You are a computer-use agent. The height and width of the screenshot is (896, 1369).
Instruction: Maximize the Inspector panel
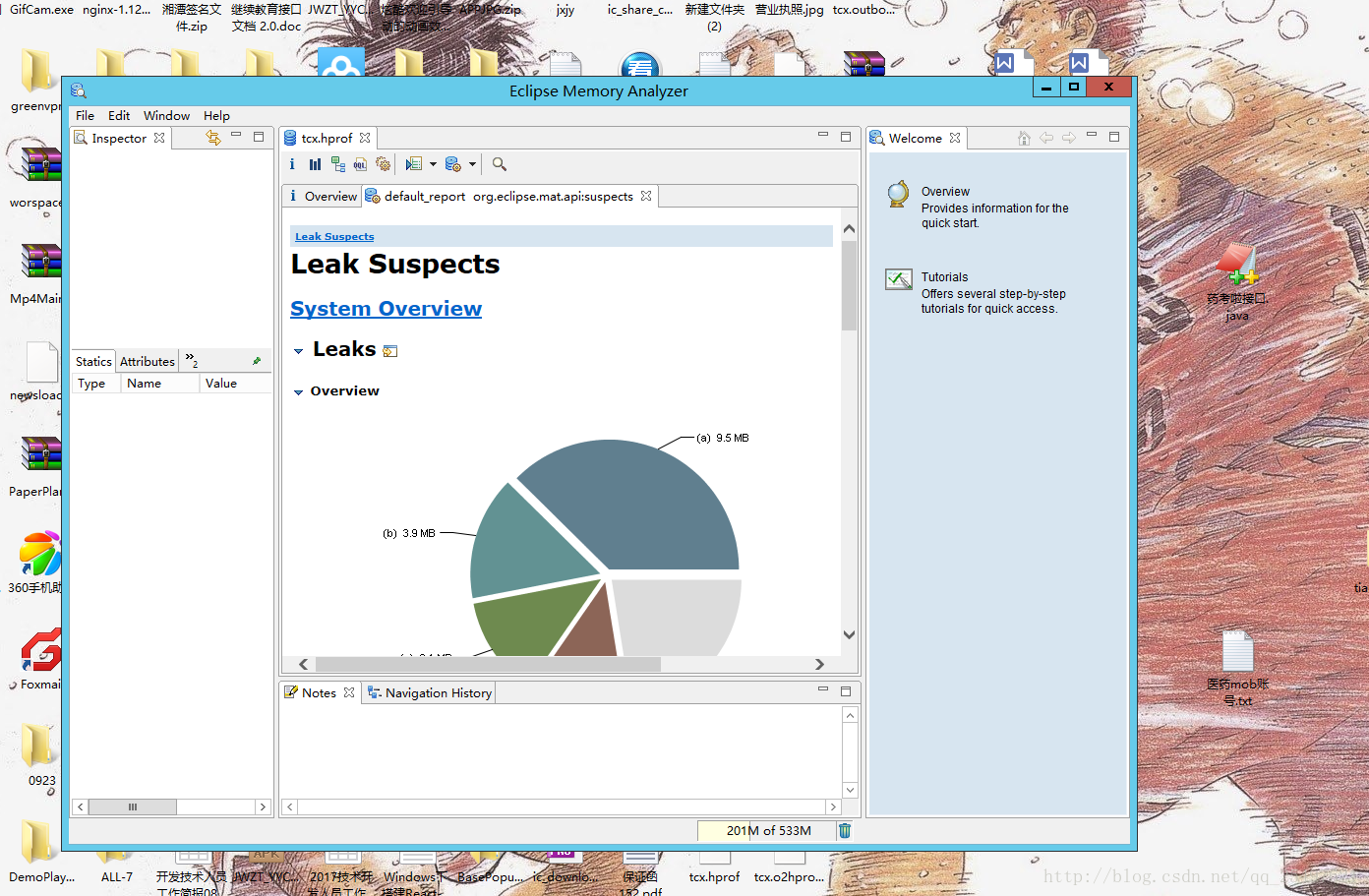point(259,137)
